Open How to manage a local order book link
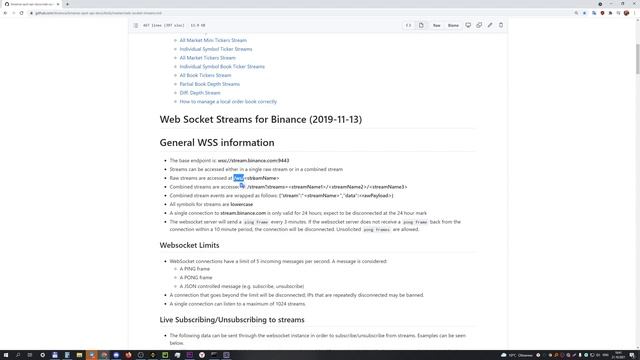Screen dimensions: 640x360 [x=228, y=102]
